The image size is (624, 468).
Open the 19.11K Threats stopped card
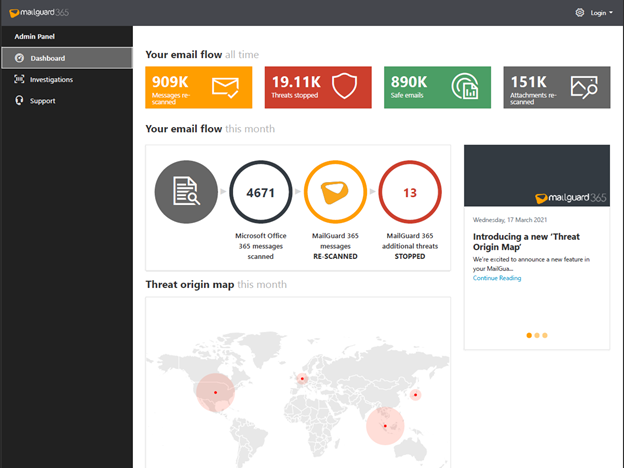318,87
